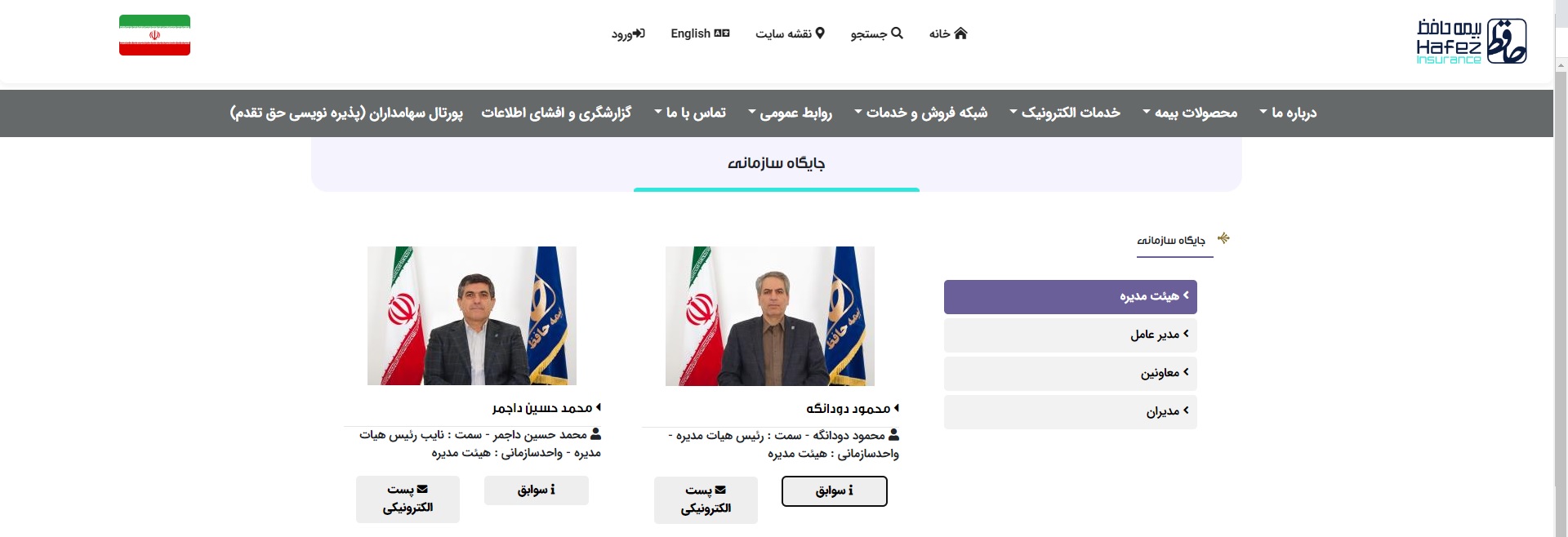
Task: Click the Hafez Insurance logo
Action: [x=1471, y=41]
